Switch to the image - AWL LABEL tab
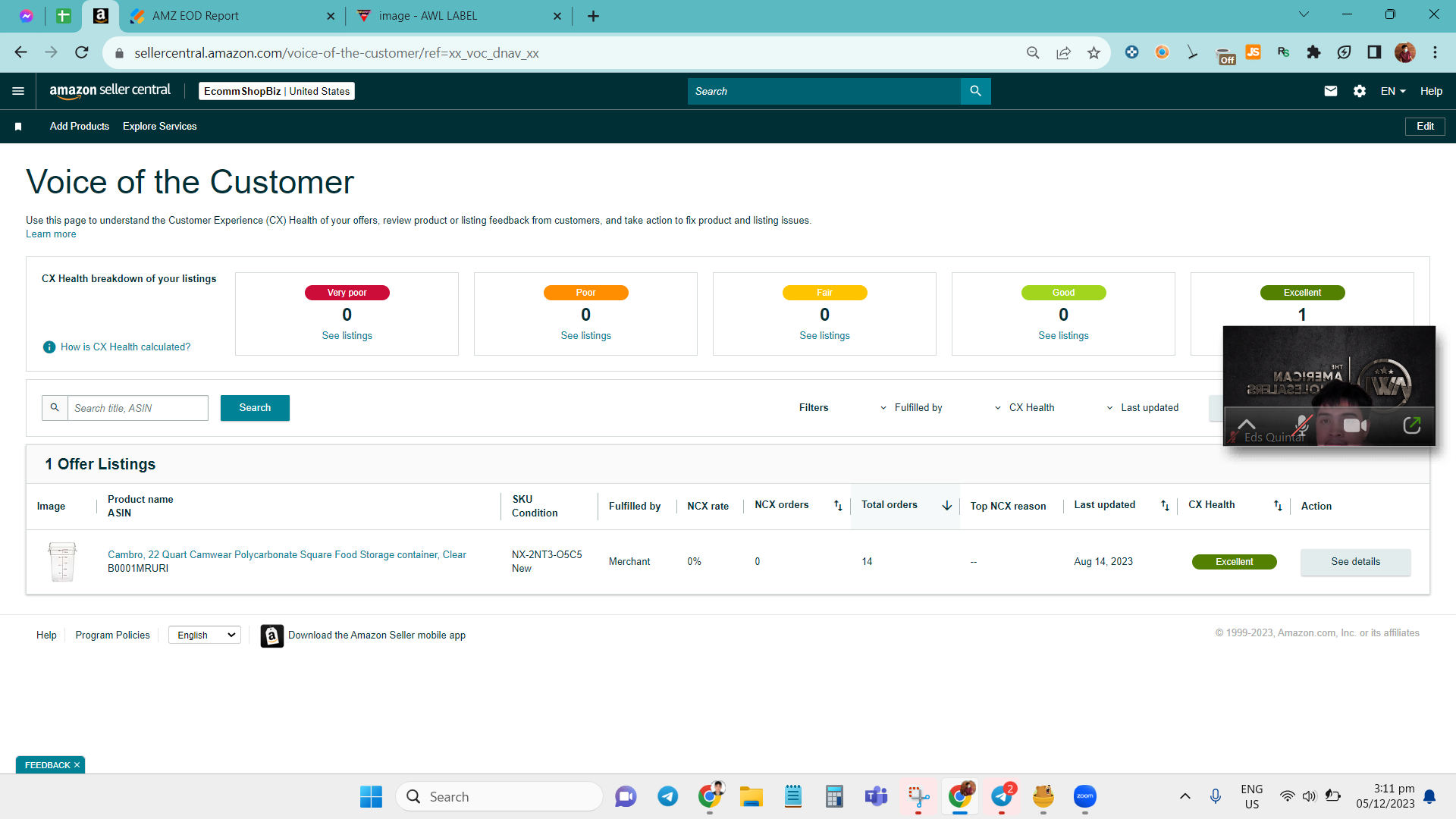The image size is (1456, 819). [x=460, y=16]
